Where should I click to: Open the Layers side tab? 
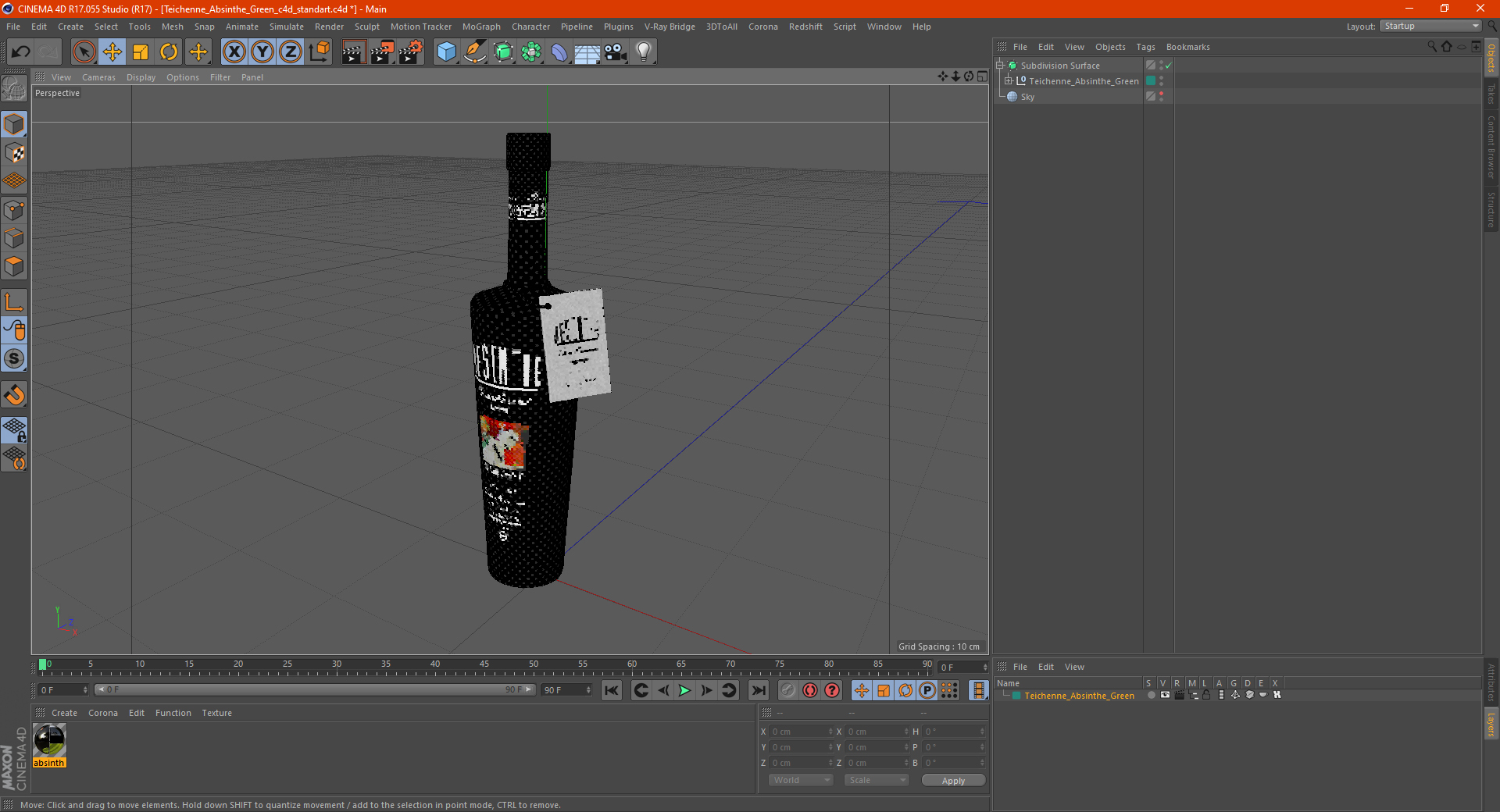(1491, 724)
